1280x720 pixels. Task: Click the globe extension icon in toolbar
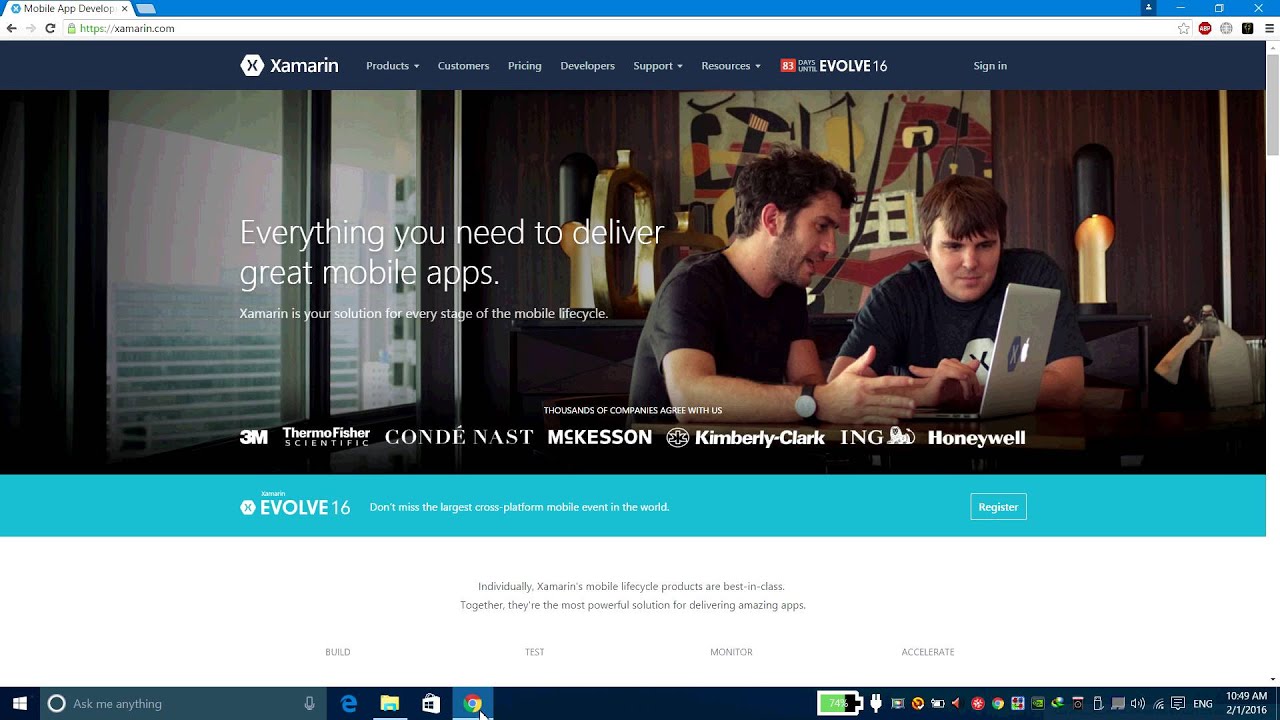pos(1226,28)
